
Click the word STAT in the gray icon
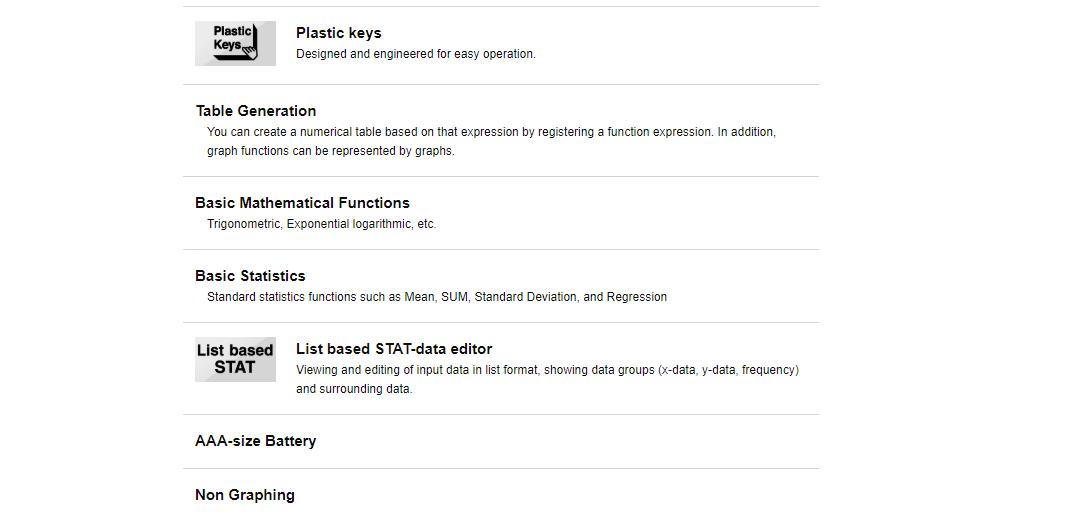click(234, 368)
